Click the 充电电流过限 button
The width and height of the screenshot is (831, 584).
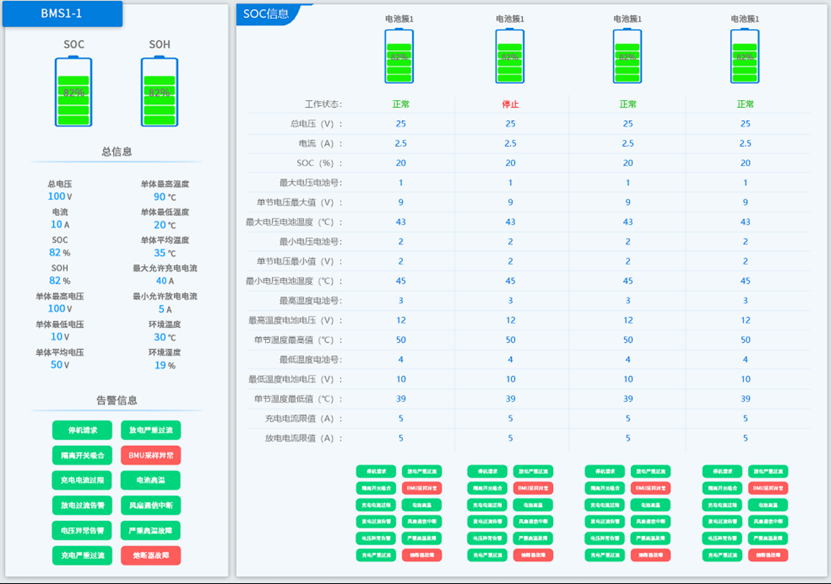click(x=80, y=481)
